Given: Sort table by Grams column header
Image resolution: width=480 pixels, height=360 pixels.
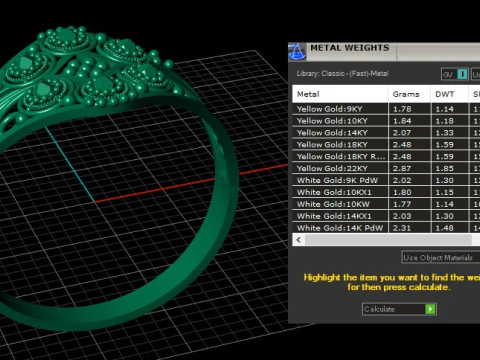Looking at the screenshot, I should click(x=409, y=94).
